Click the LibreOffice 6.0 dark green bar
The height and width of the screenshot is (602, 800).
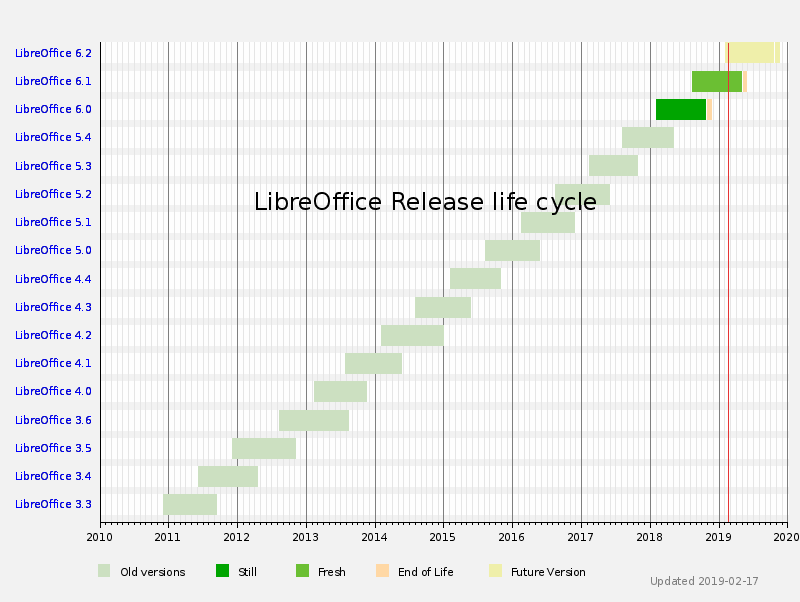point(680,109)
